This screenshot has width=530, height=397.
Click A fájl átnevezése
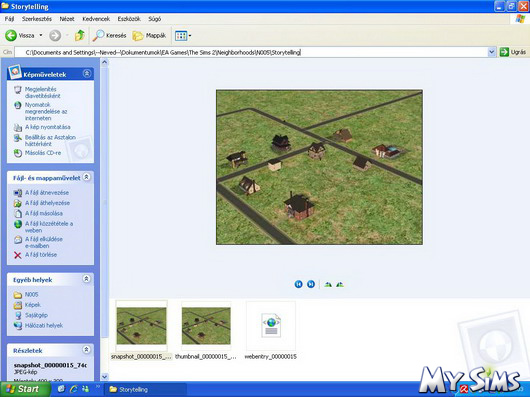47,193
